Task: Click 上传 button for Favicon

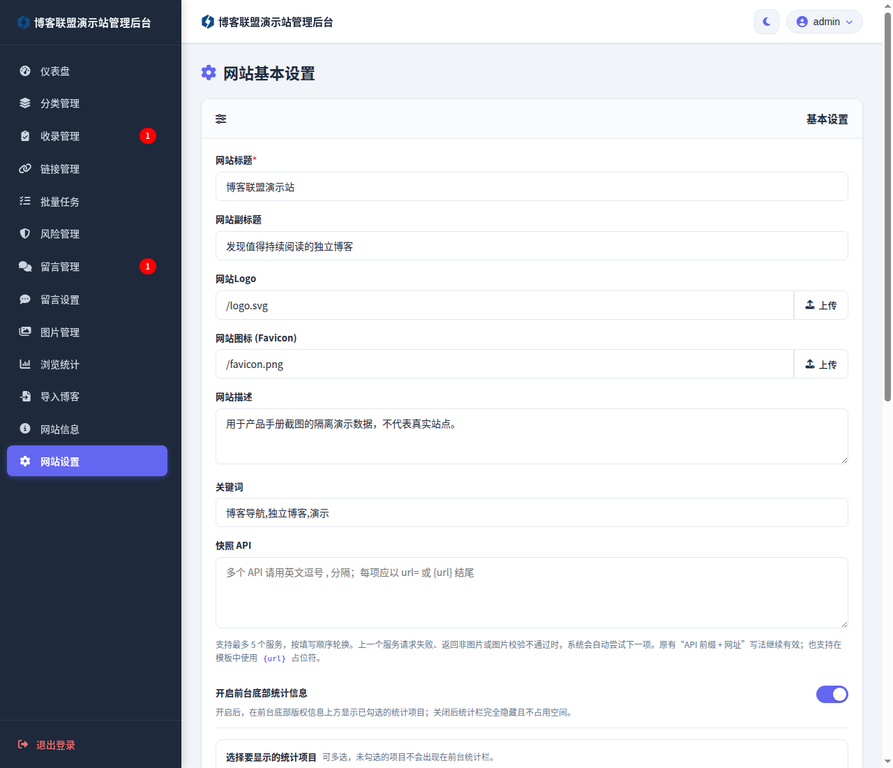Action: point(821,364)
